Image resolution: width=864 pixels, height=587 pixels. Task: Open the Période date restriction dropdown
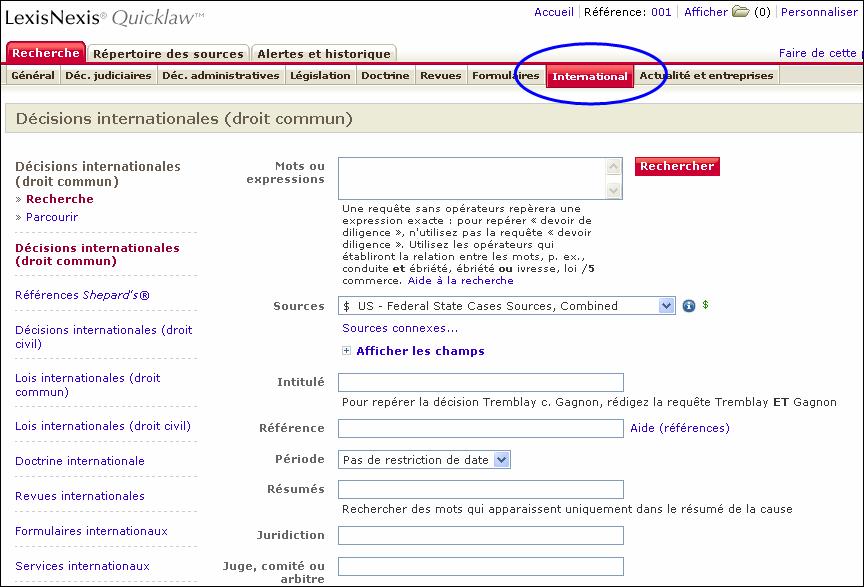tap(501, 460)
